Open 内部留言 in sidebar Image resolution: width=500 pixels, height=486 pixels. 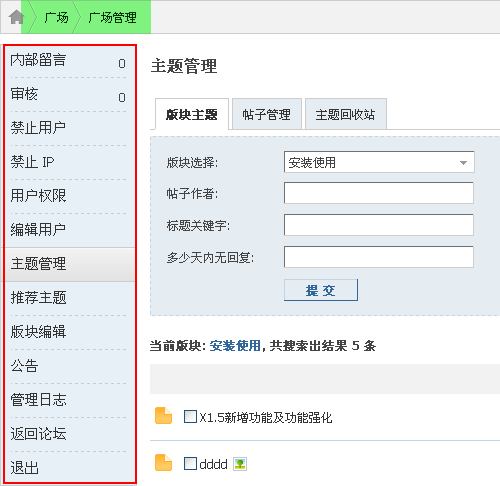pyautogui.click(x=38, y=60)
